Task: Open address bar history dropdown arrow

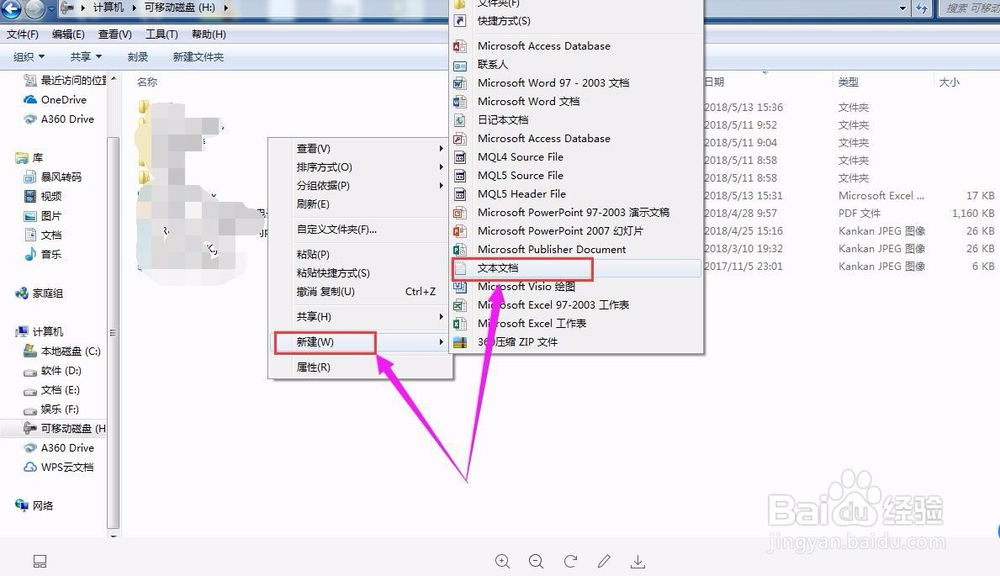Action: click(903, 8)
